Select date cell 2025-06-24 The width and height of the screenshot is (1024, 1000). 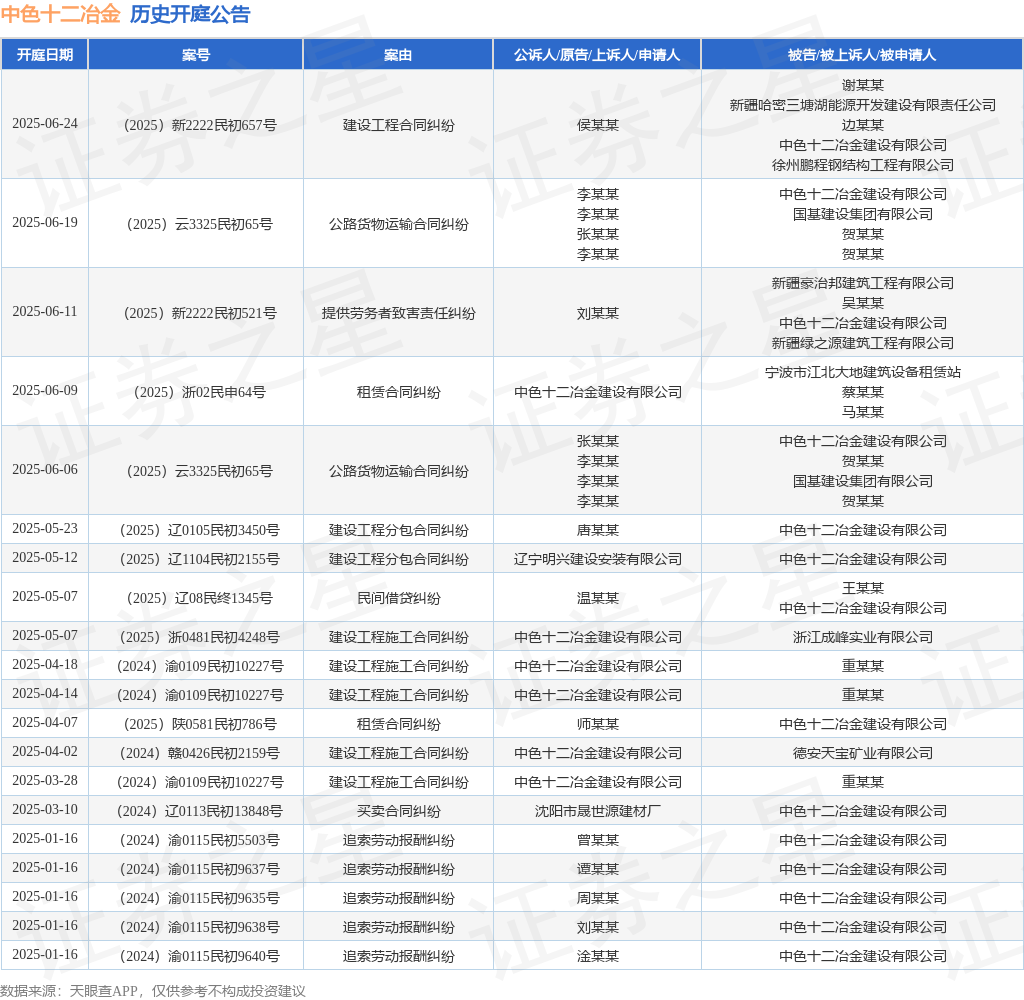[45, 123]
